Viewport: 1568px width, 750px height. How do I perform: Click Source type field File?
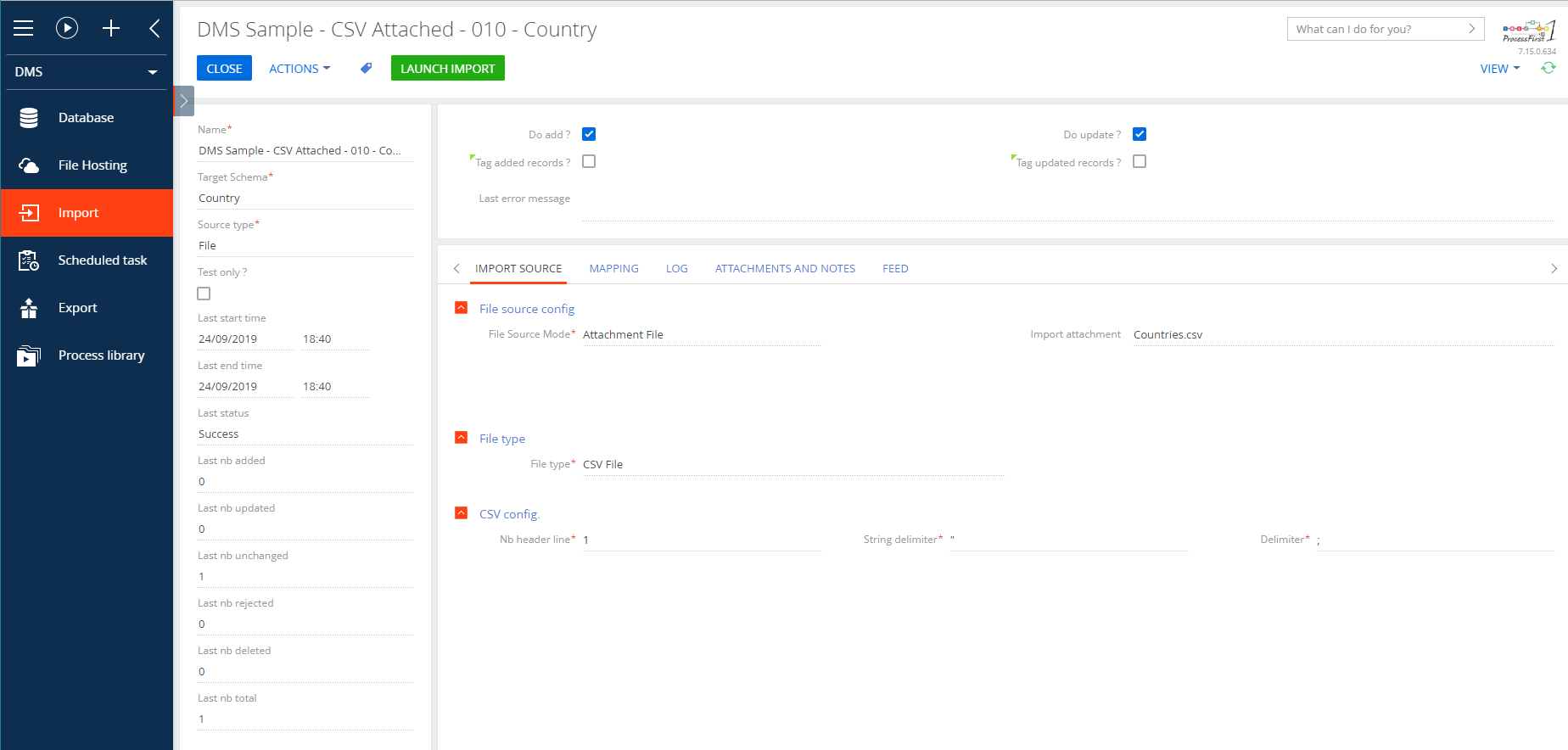click(x=305, y=246)
